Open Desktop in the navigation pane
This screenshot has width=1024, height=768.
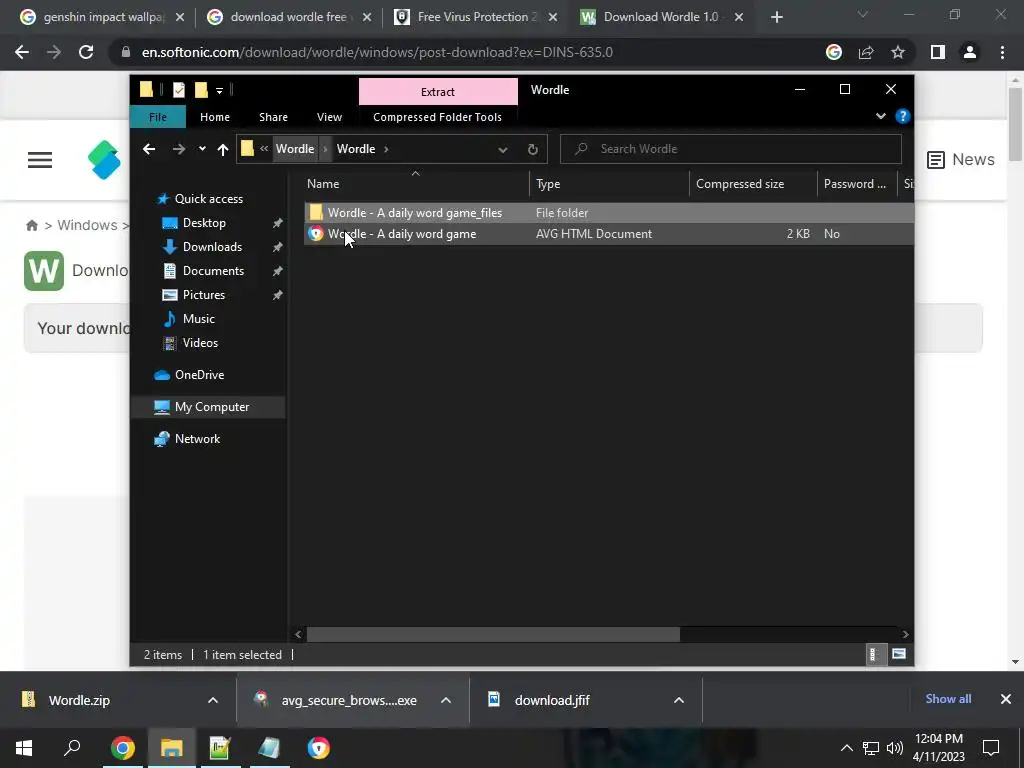[x=204, y=223]
